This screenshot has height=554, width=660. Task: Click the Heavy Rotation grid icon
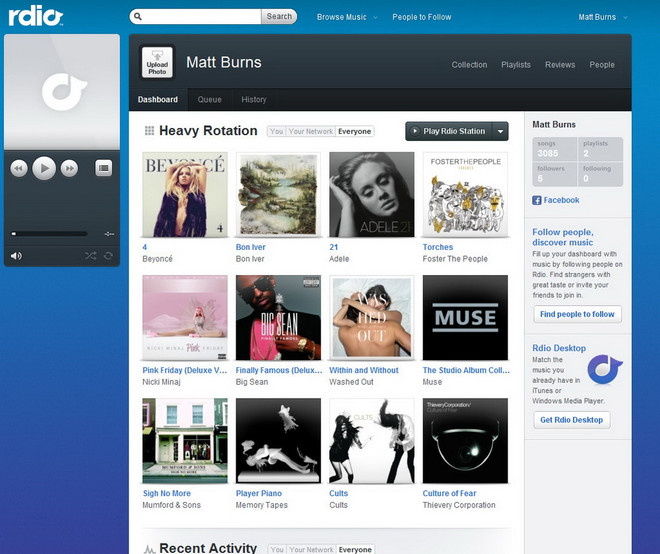[x=149, y=131]
